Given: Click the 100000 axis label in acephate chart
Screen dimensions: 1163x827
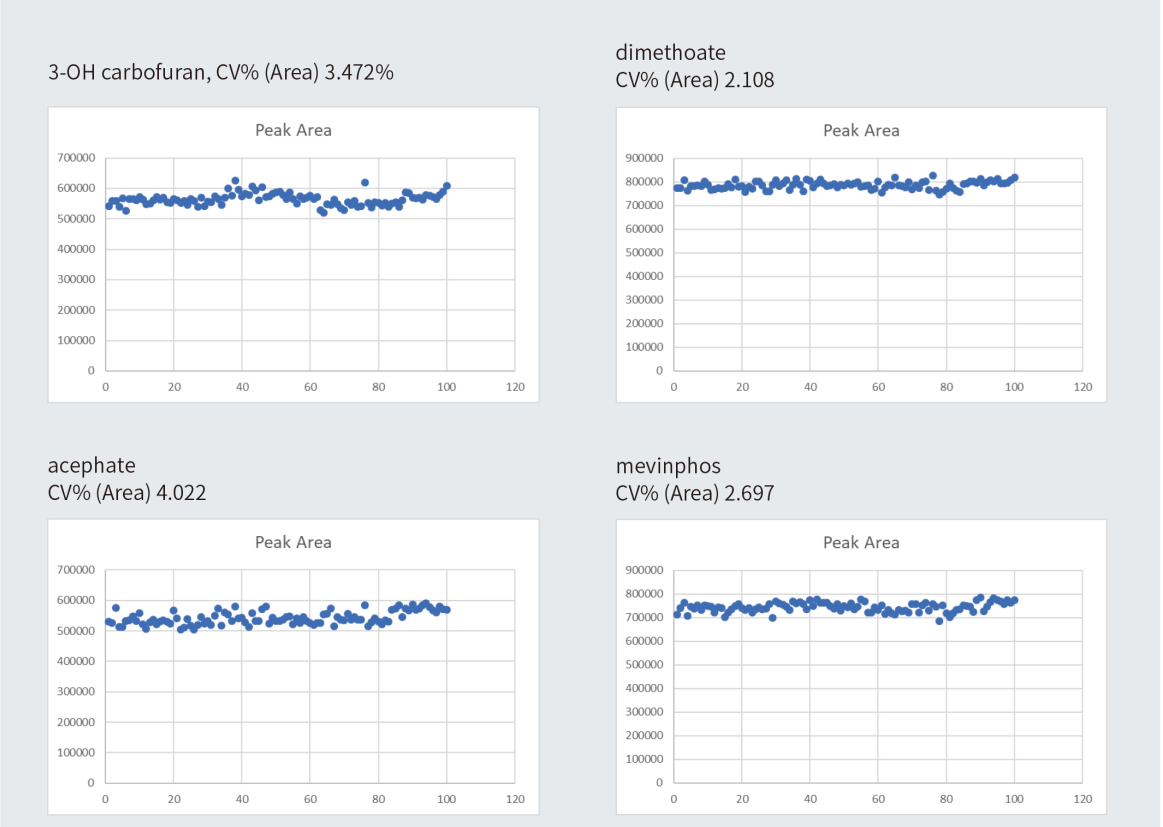Looking at the screenshot, I should pos(74,752).
